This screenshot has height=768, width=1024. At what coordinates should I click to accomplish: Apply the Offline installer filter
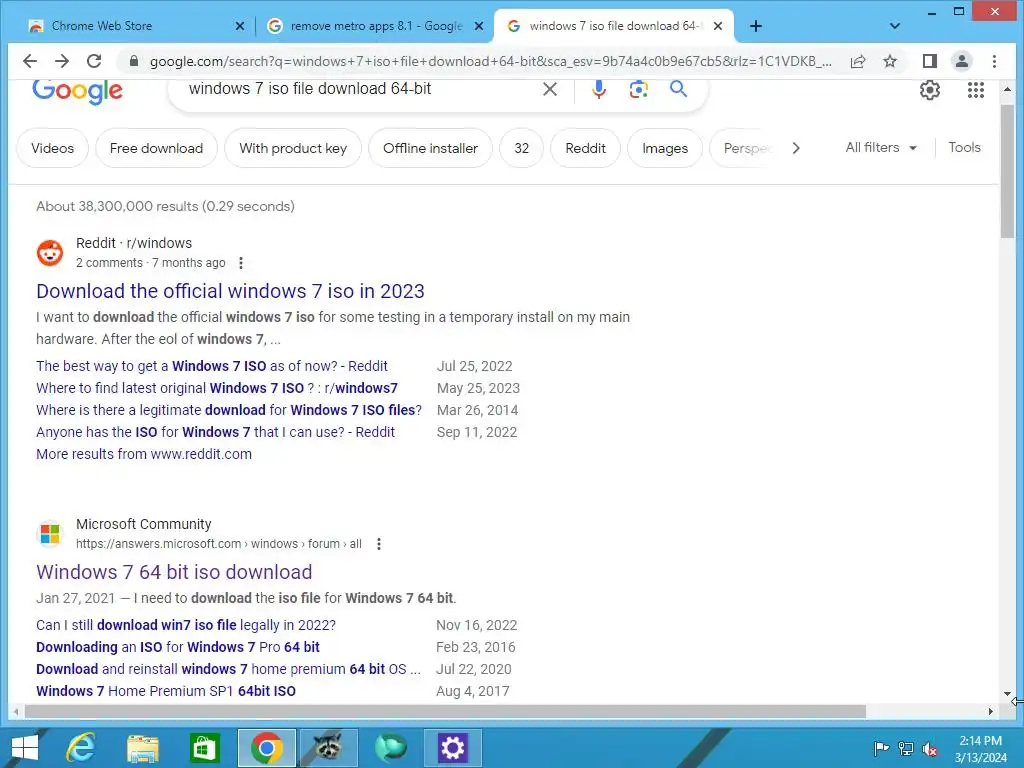pos(430,148)
